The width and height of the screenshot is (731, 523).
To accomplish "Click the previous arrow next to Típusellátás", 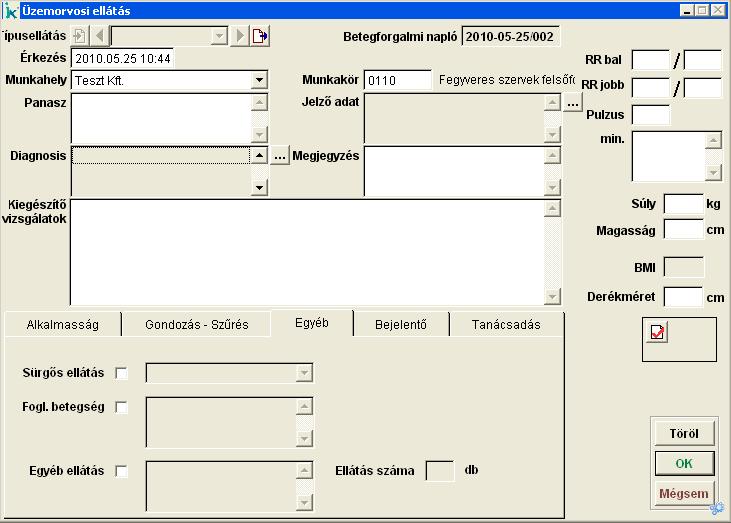I will 100,36.
